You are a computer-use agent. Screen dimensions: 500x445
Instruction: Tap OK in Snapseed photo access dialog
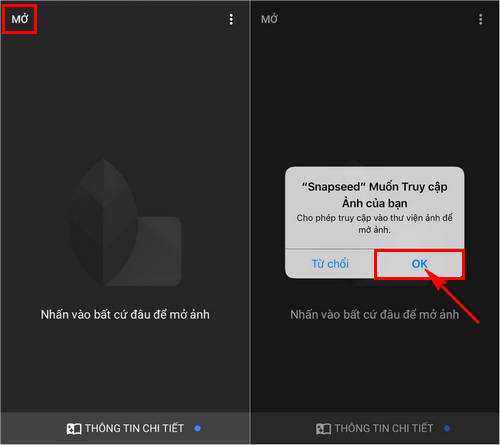click(419, 264)
